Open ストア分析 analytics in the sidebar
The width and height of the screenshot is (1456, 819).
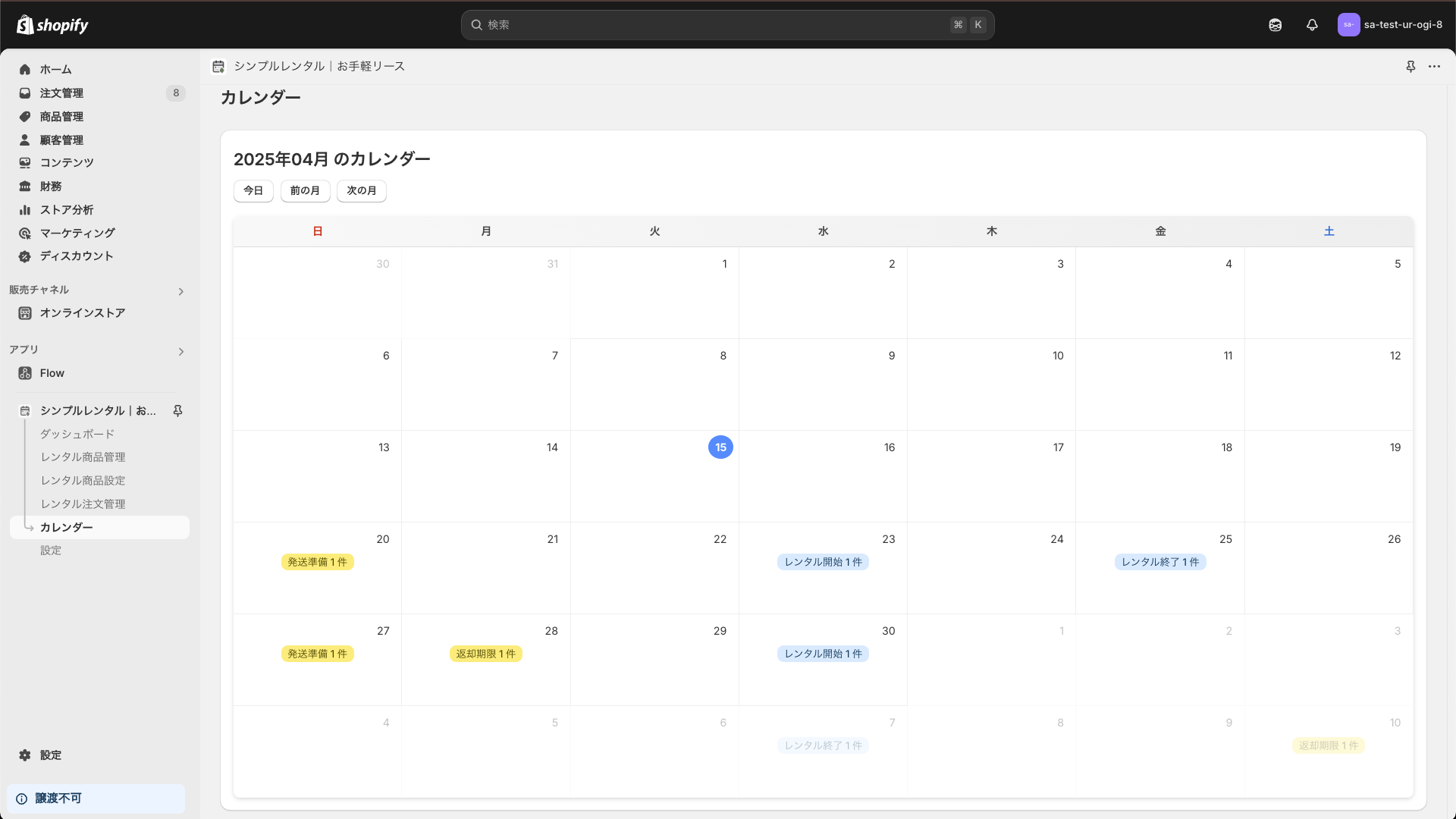coord(67,210)
